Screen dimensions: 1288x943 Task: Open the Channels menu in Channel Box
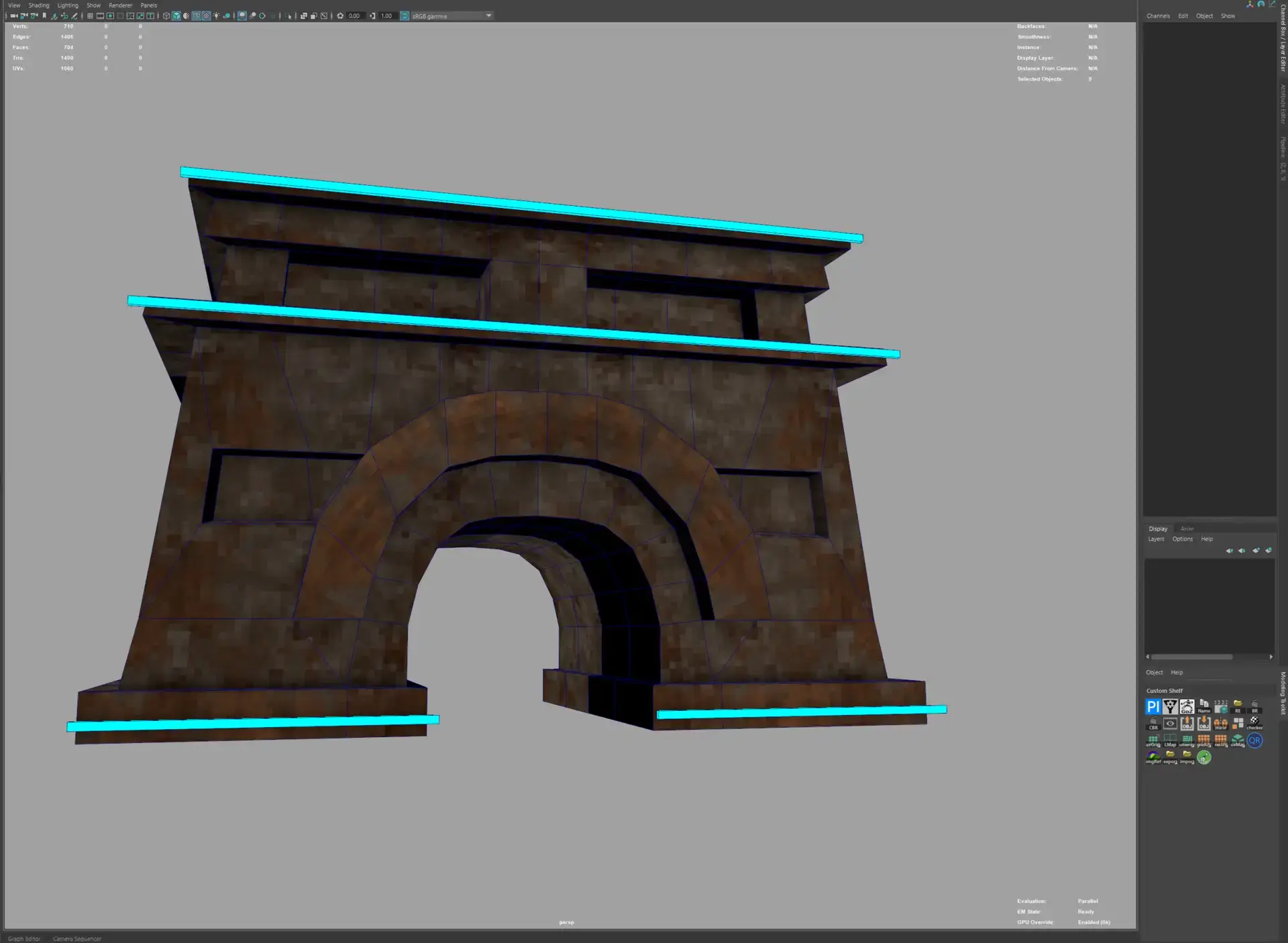tap(1158, 16)
